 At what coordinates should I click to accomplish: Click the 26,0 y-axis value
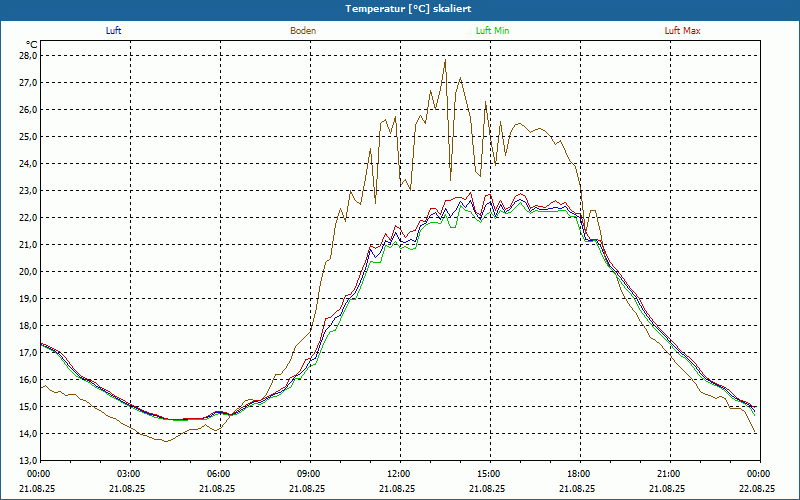coord(29,110)
